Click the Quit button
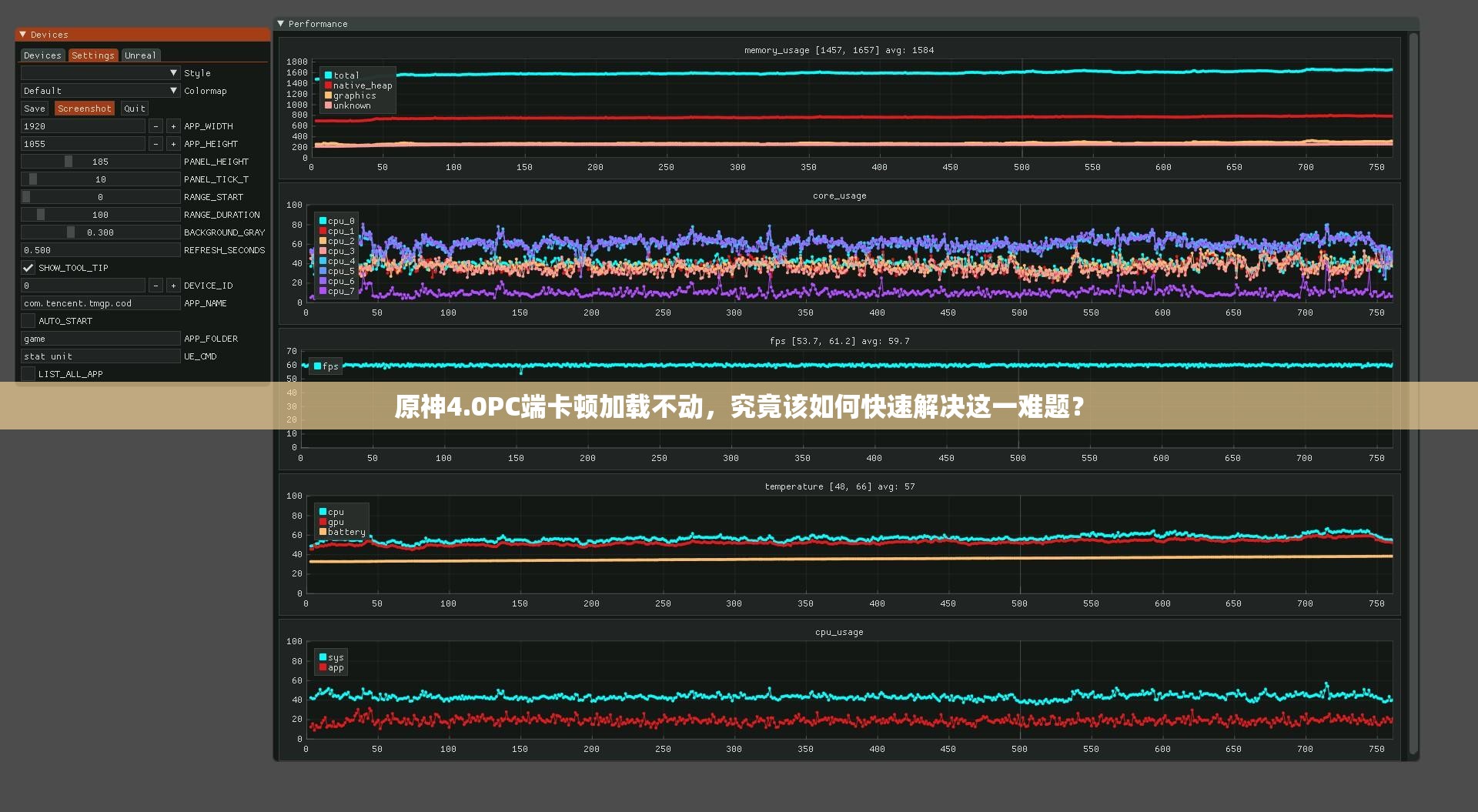 (135, 109)
